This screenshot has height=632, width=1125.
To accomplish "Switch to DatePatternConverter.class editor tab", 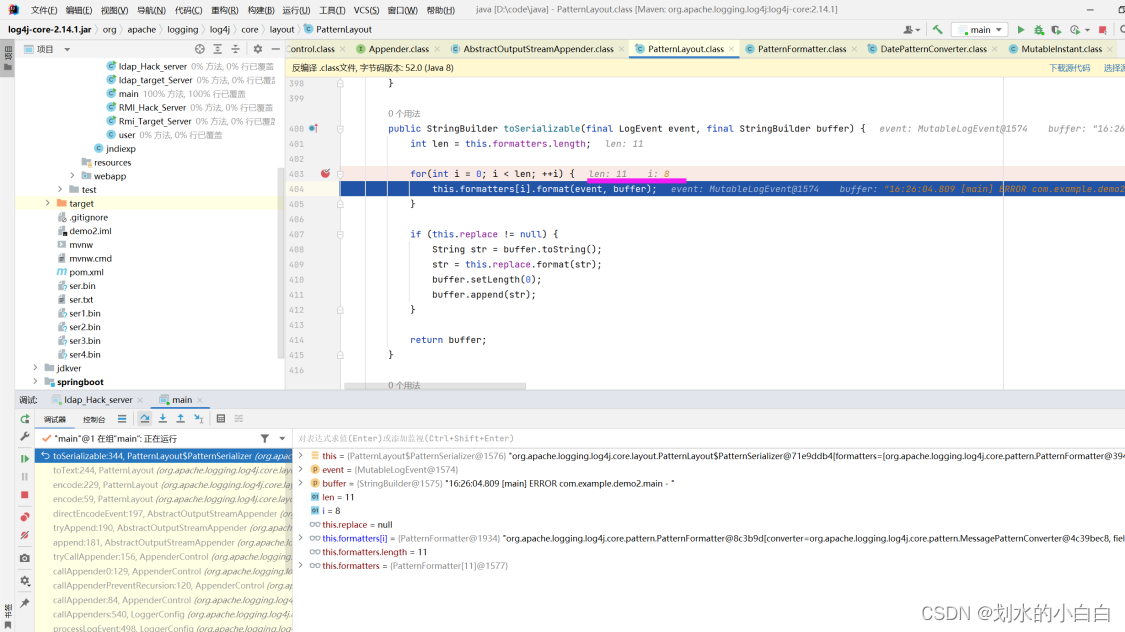I will (x=933, y=49).
